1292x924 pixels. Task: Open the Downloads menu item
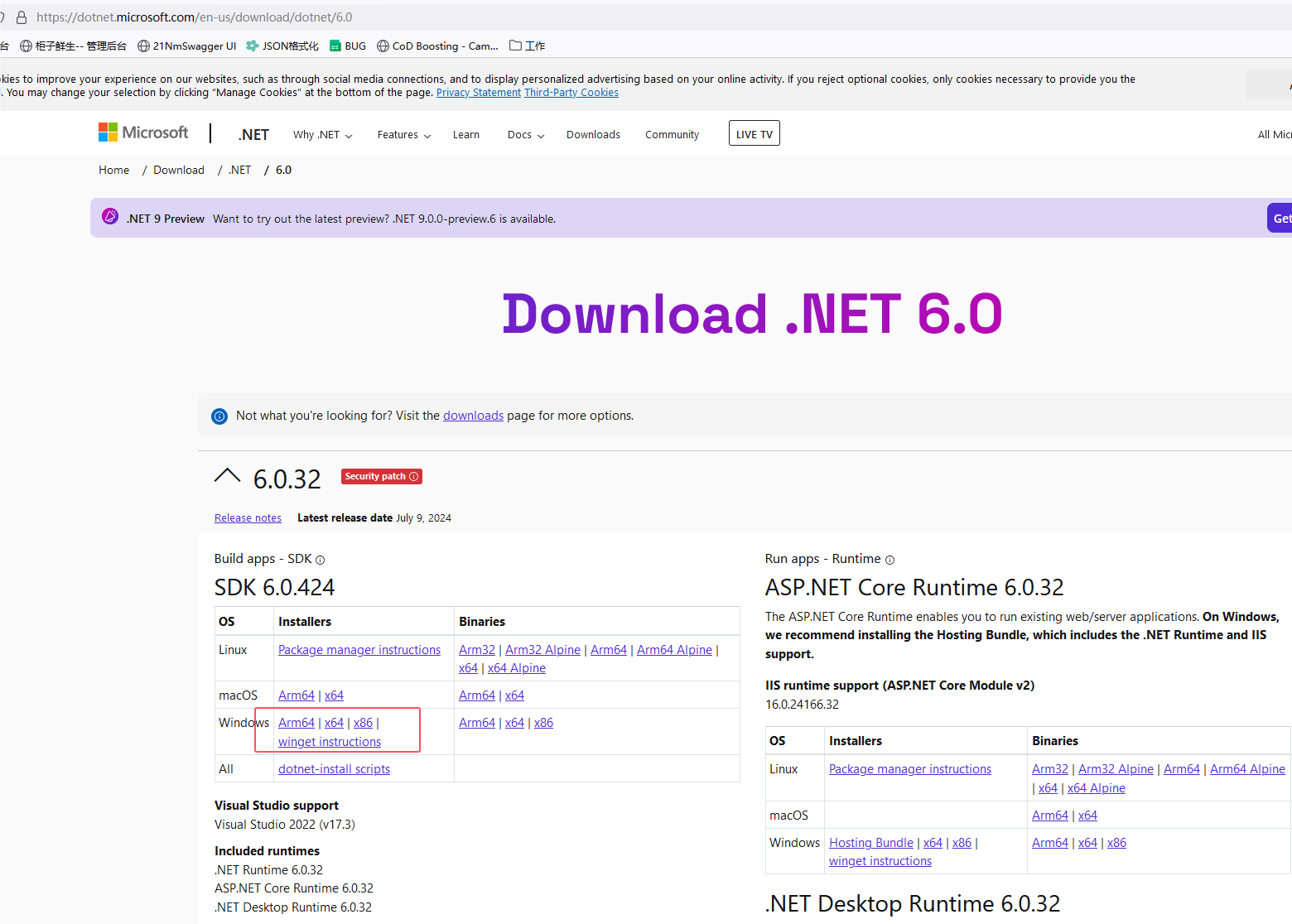[592, 134]
